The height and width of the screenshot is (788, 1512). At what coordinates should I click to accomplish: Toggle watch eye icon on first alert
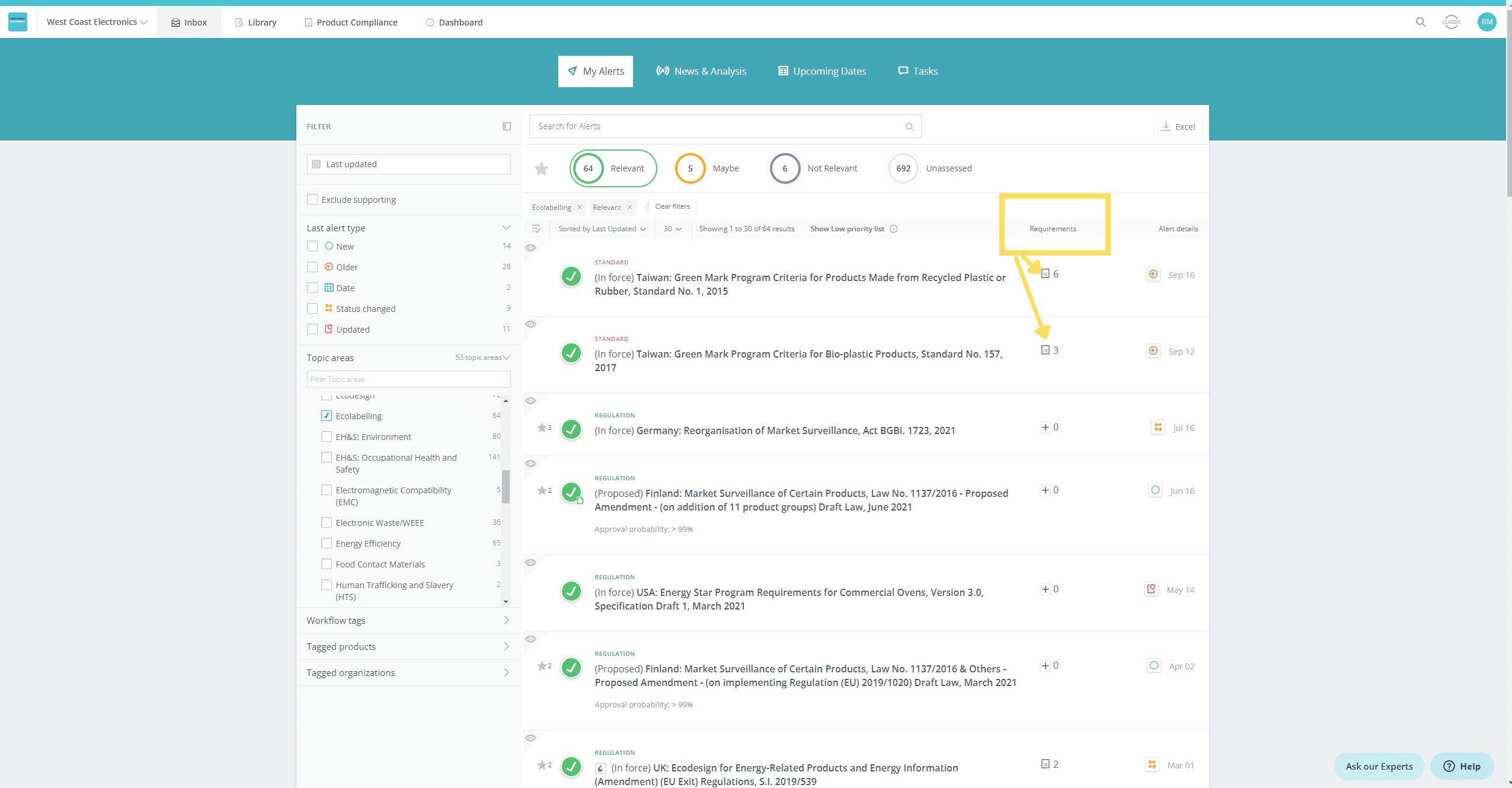(x=530, y=248)
